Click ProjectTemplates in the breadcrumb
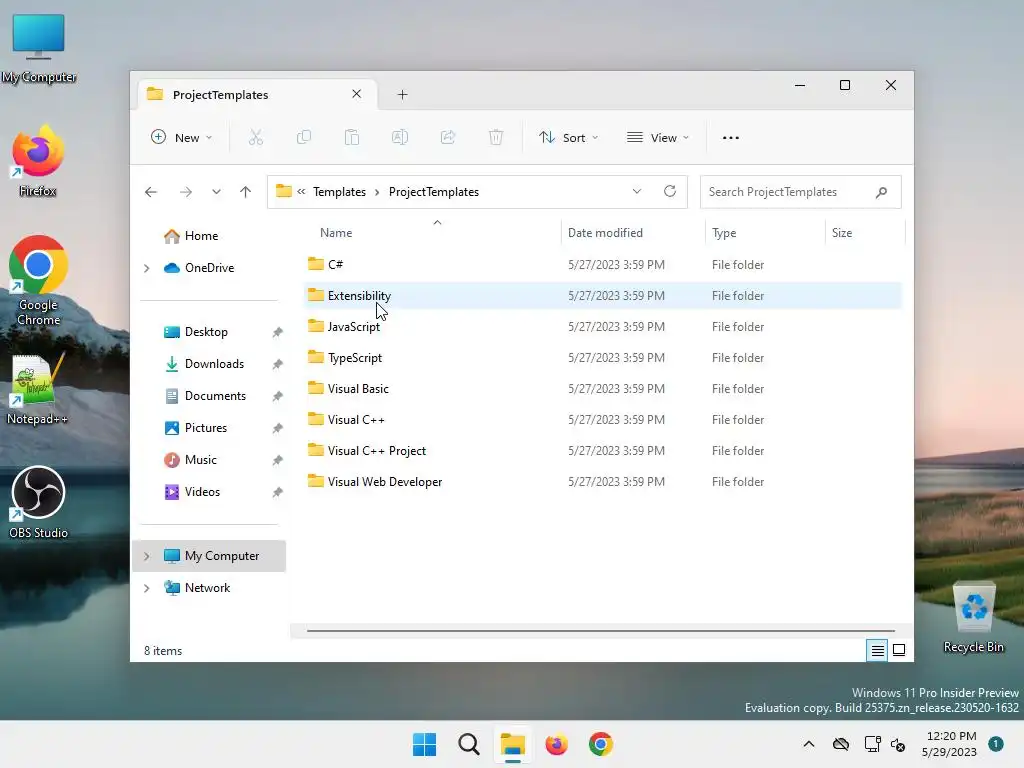Image resolution: width=1024 pixels, height=768 pixels. [434, 192]
